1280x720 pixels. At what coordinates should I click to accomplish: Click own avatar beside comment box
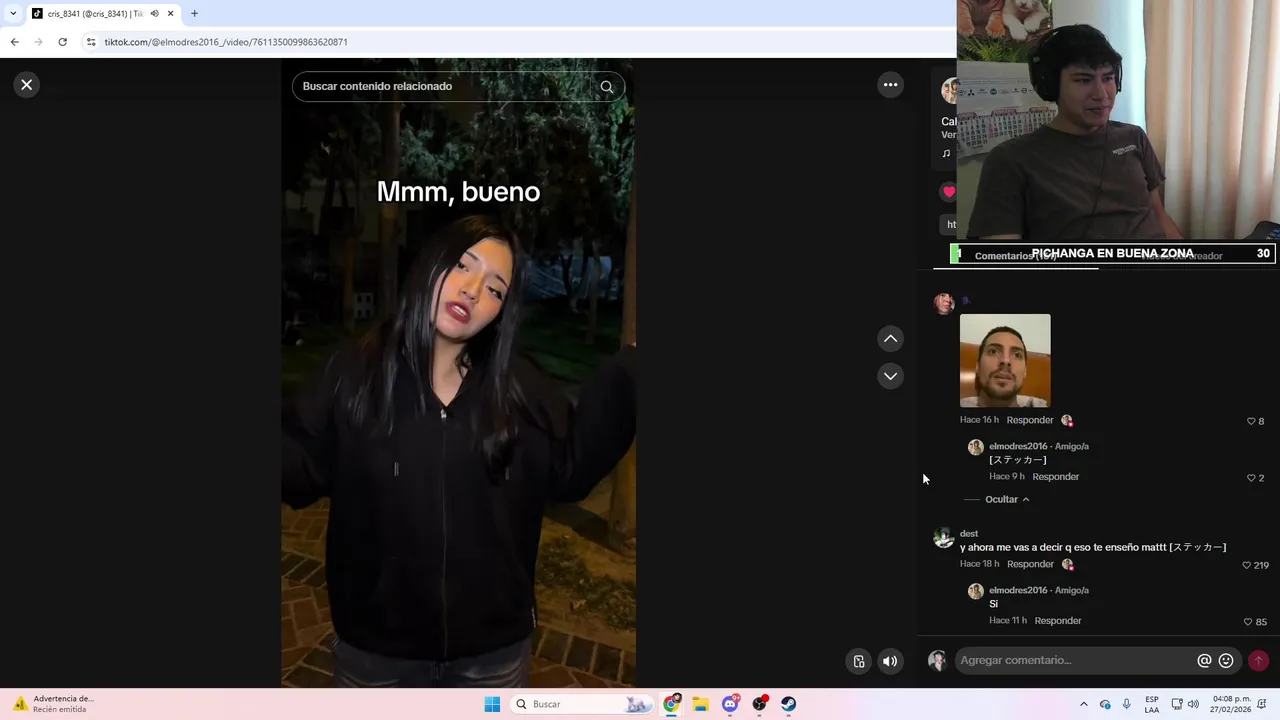pyautogui.click(x=937, y=660)
